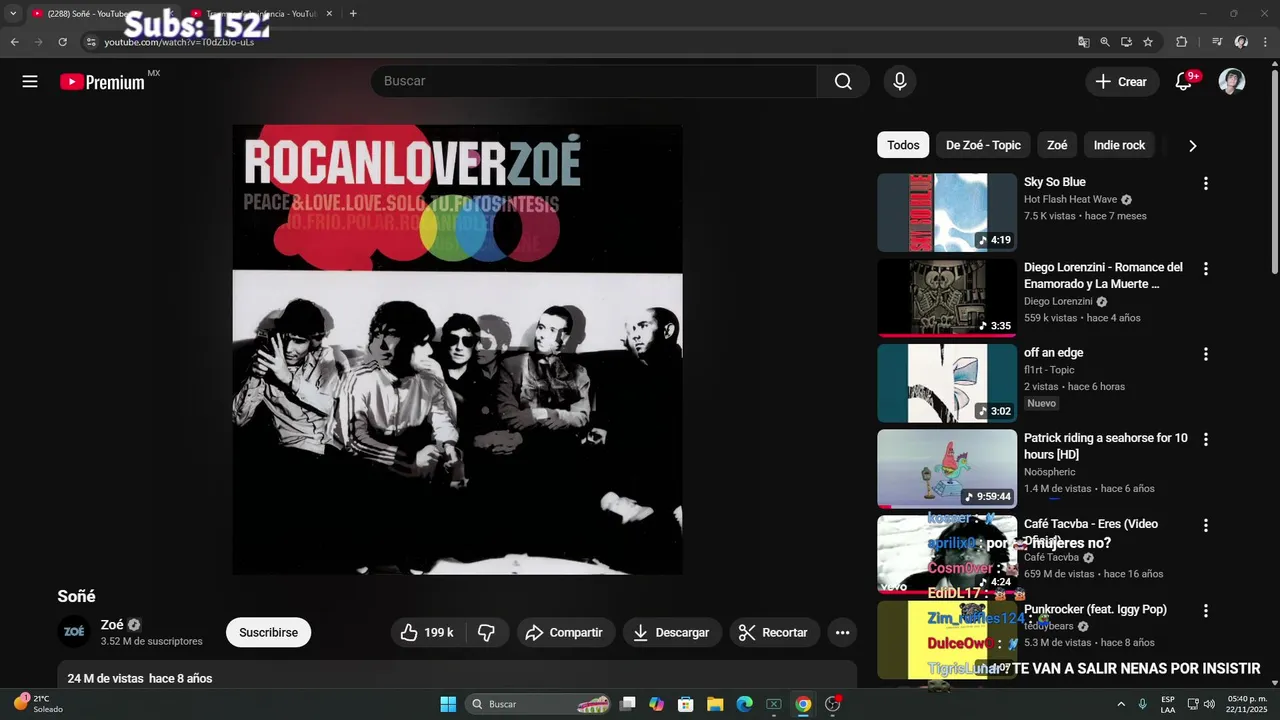Go to YouTube Premium home logo
Viewport: 1280px width, 720px height.
(x=102, y=82)
